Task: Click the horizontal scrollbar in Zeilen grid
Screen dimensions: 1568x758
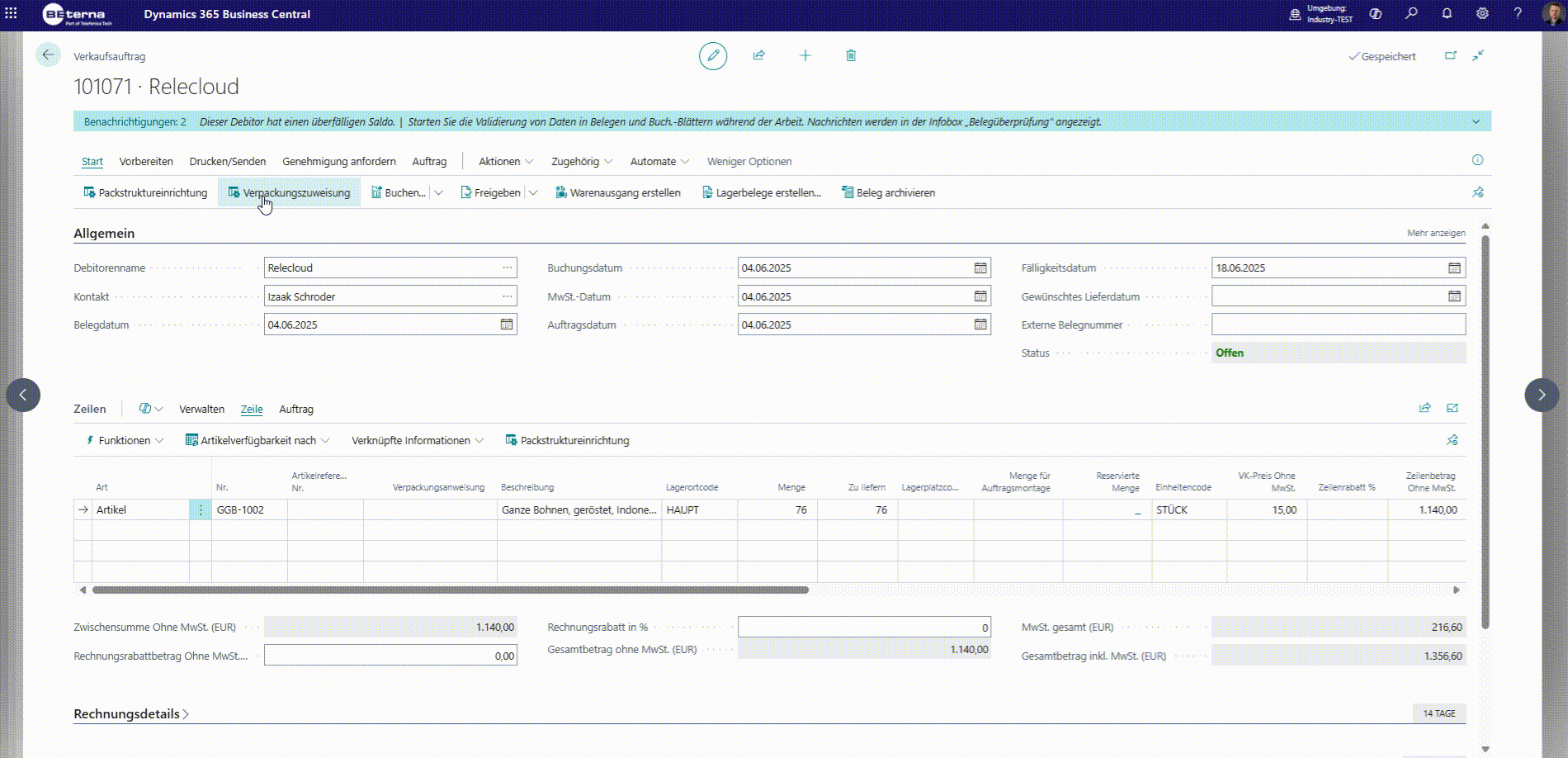Action: tap(451, 590)
